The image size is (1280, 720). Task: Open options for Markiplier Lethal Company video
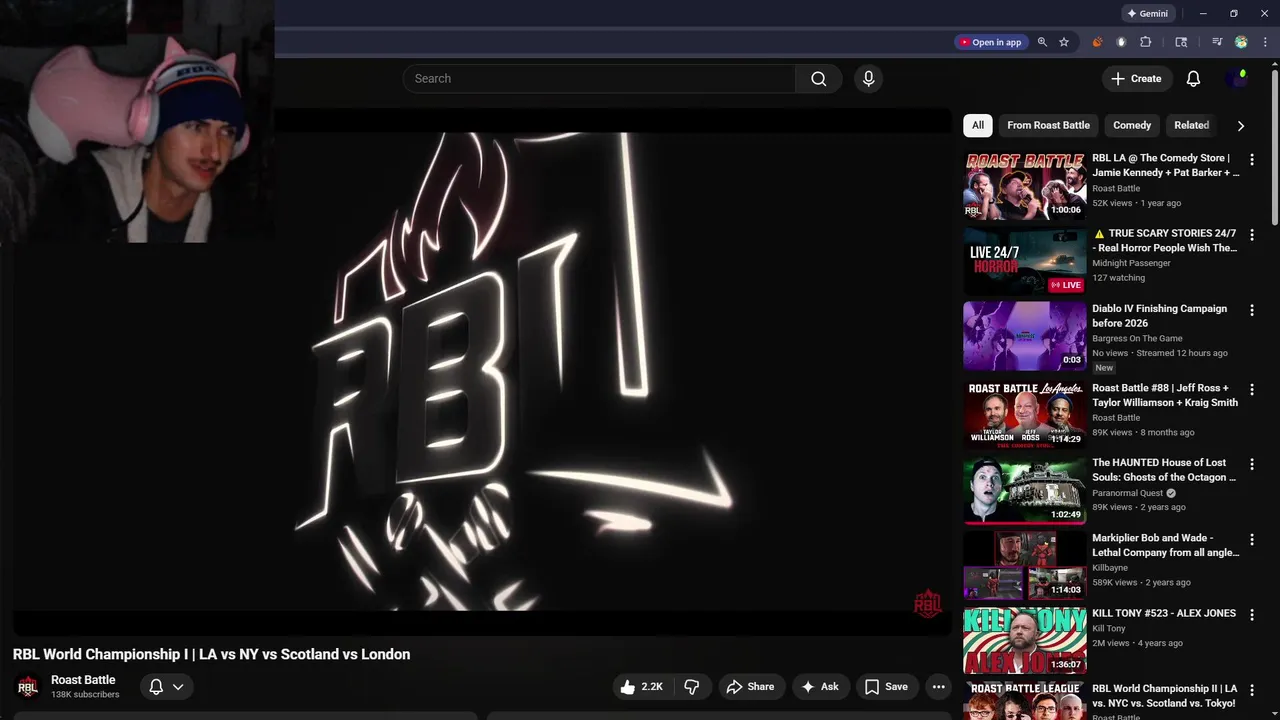pyautogui.click(x=1251, y=539)
